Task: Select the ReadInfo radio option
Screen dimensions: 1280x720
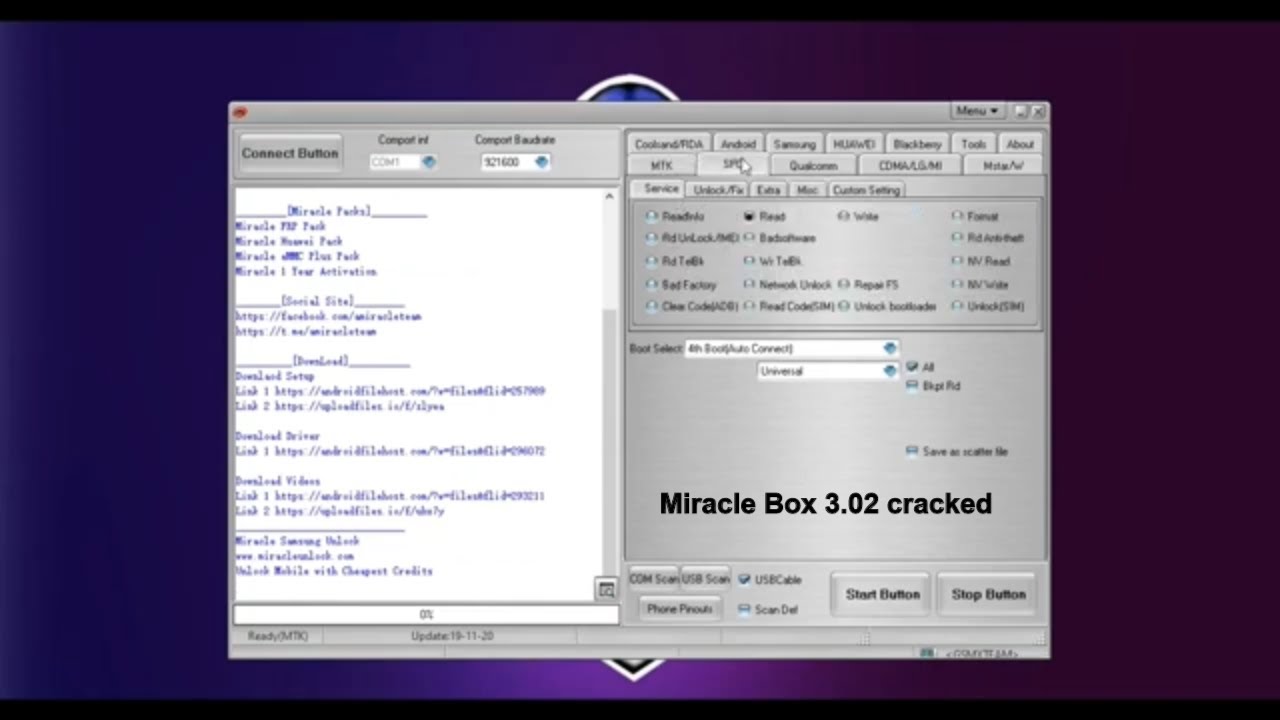Action: click(x=677, y=216)
